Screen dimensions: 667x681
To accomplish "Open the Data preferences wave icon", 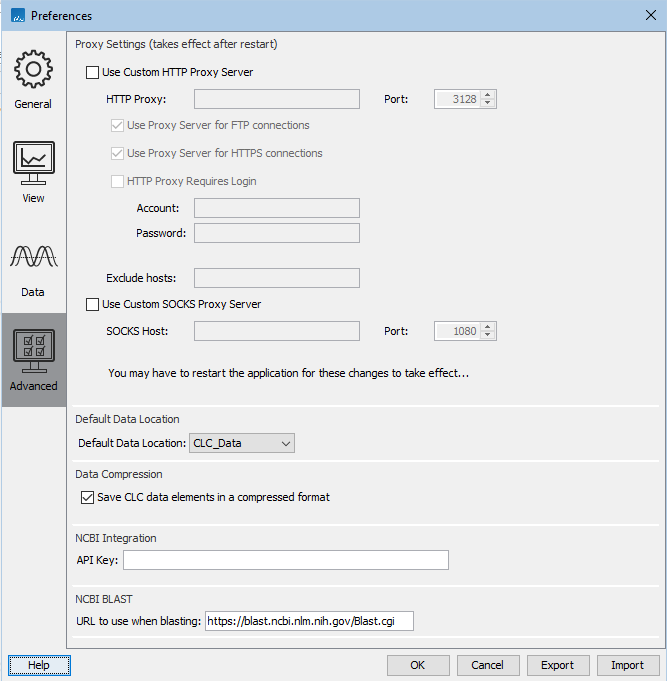I will pyautogui.click(x=33, y=258).
